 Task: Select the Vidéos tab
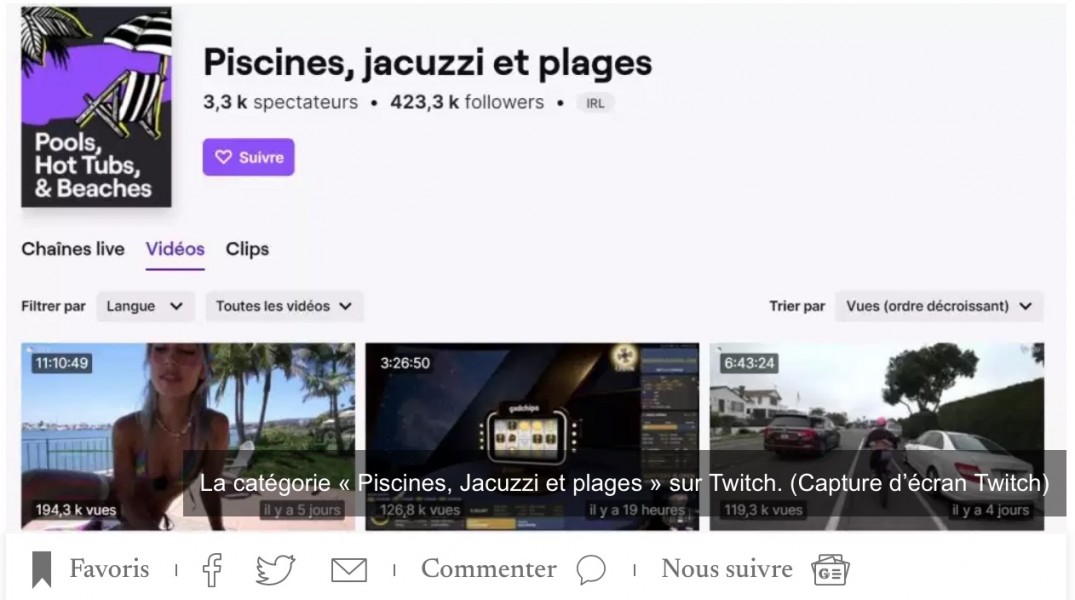click(175, 250)
